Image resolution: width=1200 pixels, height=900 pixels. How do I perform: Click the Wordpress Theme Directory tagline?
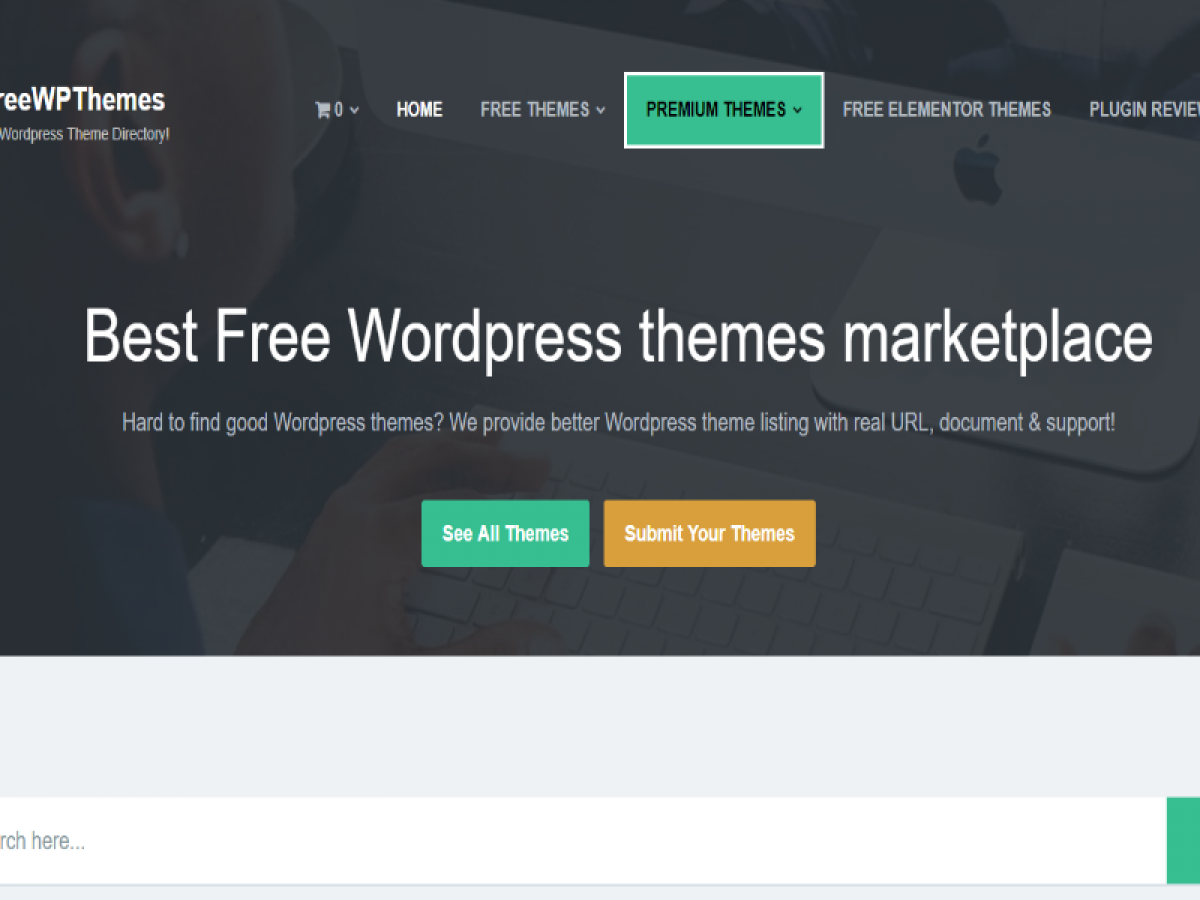84,134
